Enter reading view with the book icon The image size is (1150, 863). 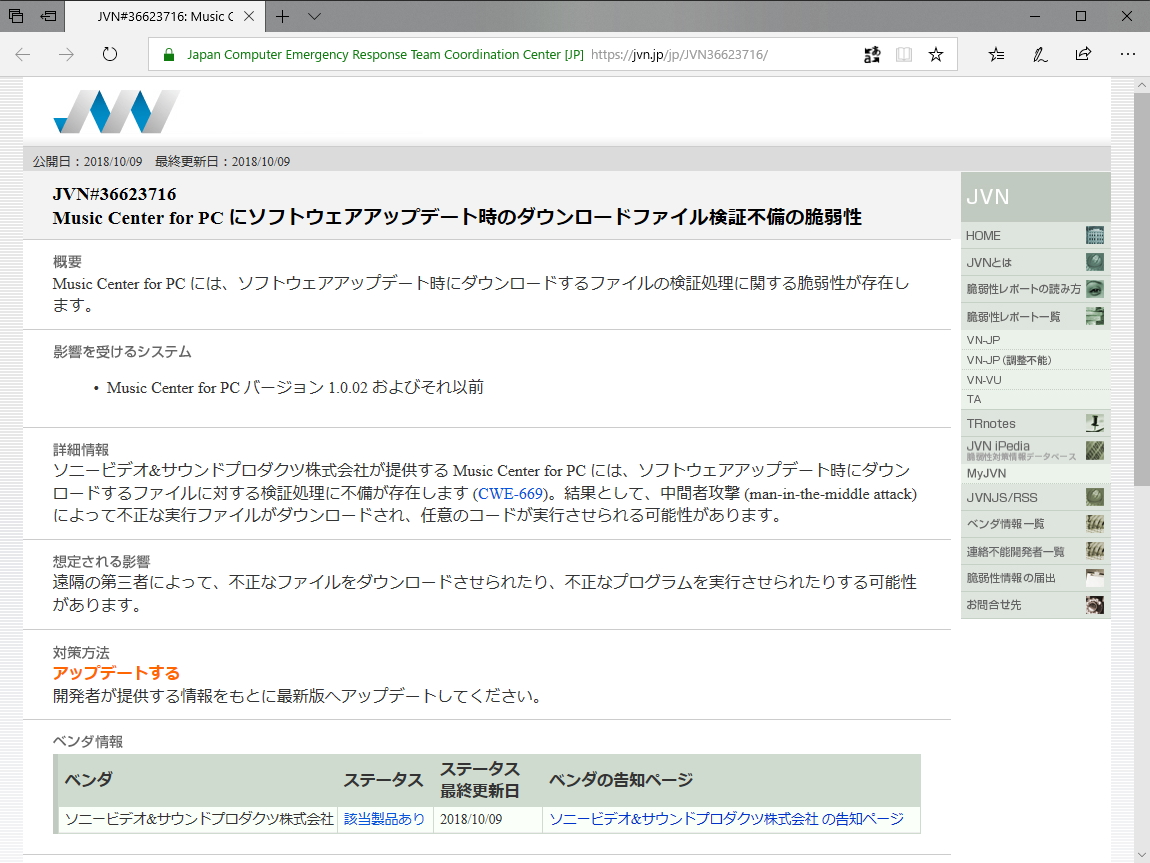(x=903, y=54)
